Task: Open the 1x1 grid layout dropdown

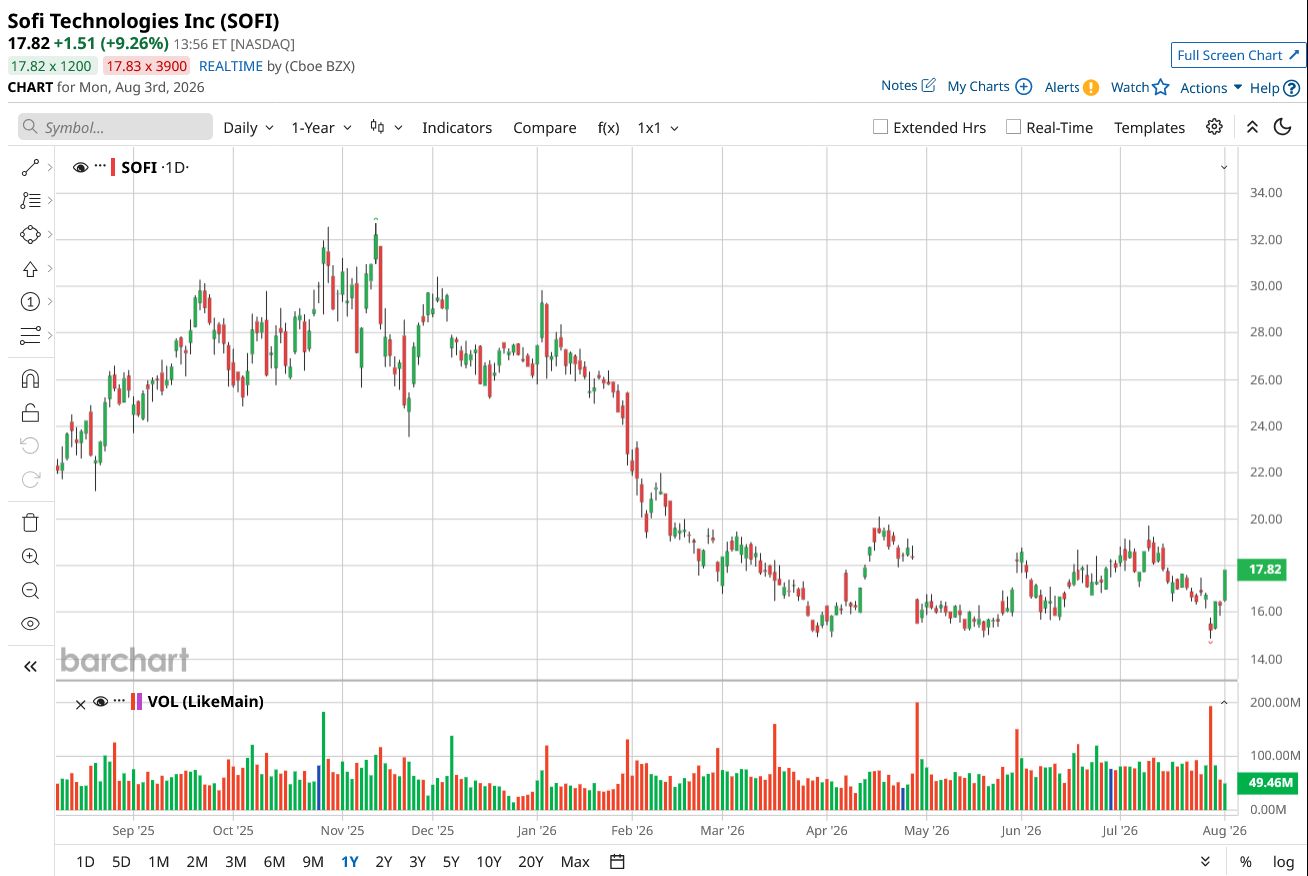Action: click(x=658, y=127)
